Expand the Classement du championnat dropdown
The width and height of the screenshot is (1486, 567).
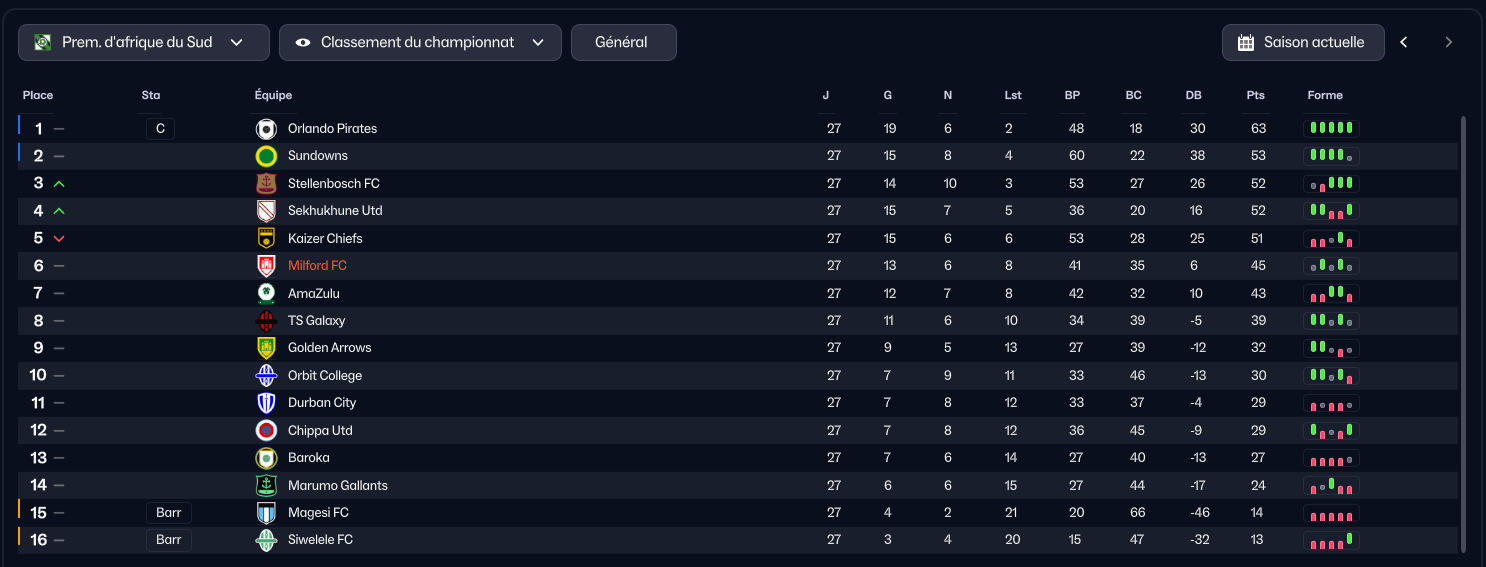(420, 43)
